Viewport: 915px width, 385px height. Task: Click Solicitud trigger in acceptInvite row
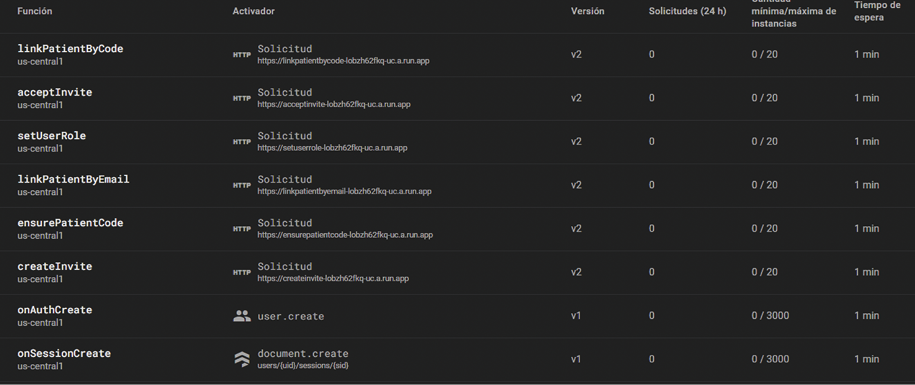tap(285, 93)
